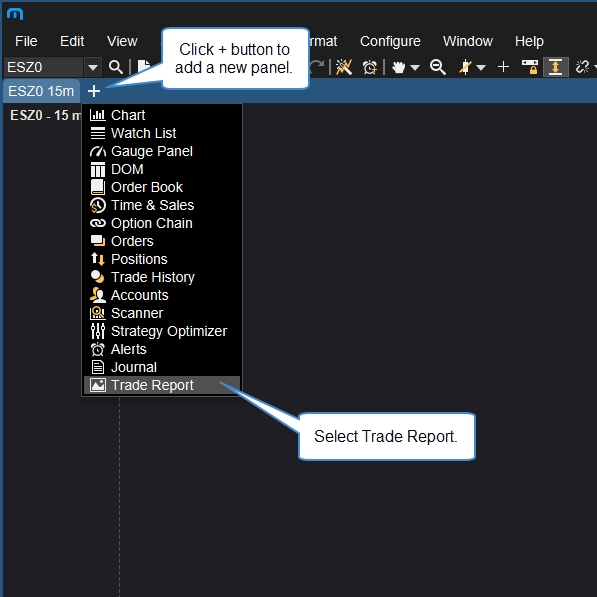Open the Configure menu

[390, 41]
